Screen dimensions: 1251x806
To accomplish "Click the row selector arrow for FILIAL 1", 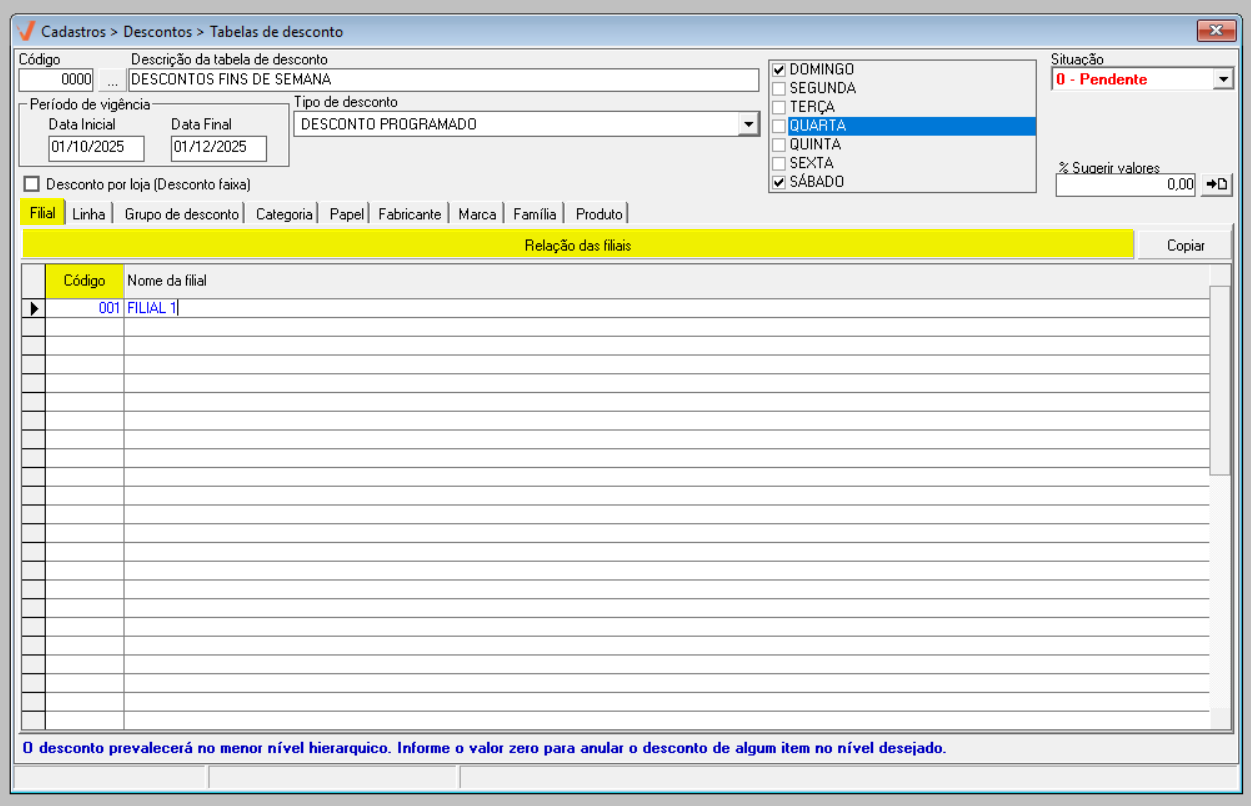I will [x=34, y=309].
